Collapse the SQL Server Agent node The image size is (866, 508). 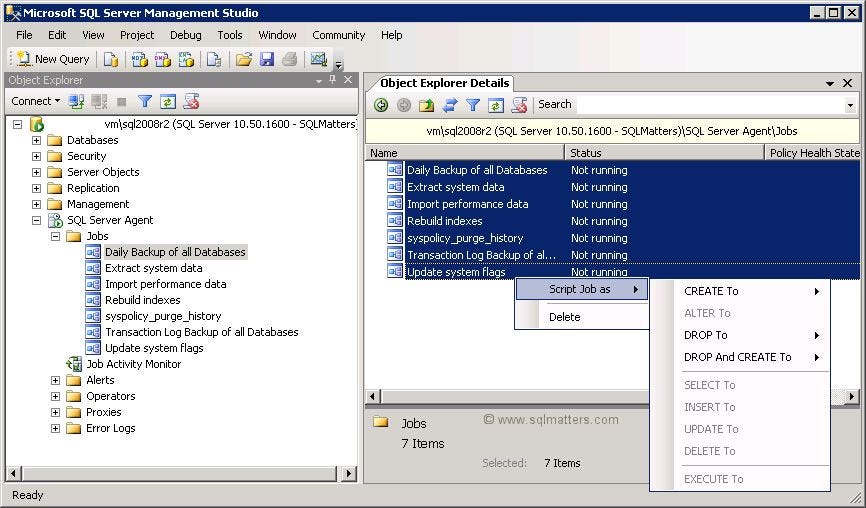coord(36,220)
